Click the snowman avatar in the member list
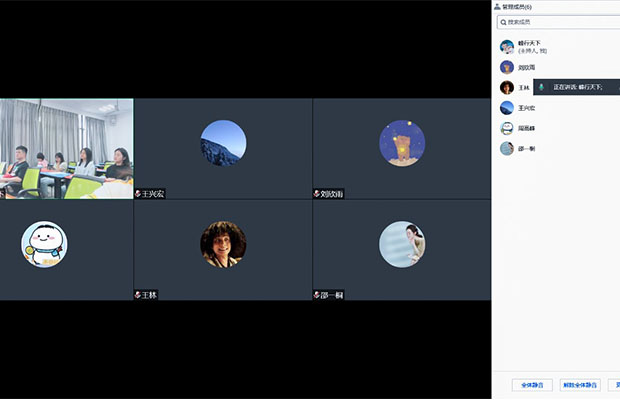This screenshot has height=400, width=620. click(507, 128)
